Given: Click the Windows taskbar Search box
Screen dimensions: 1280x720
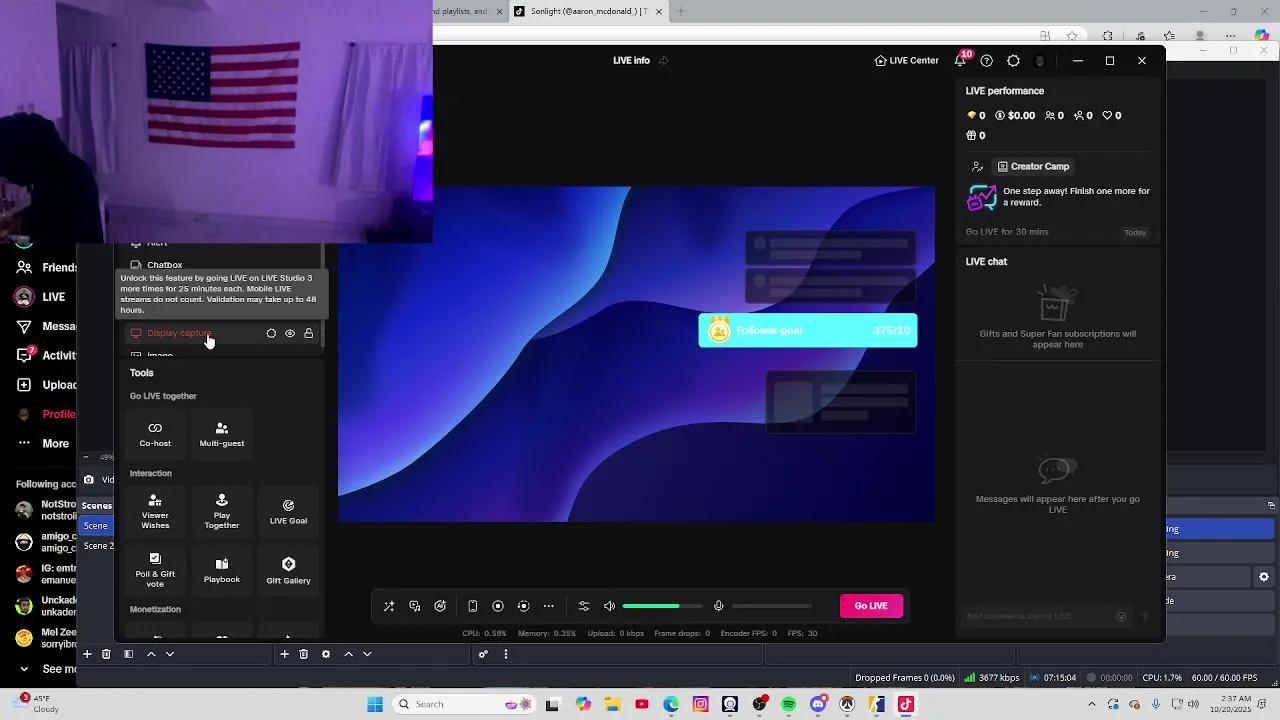Looking at the screenshot, I should click(x=463, y=704).
